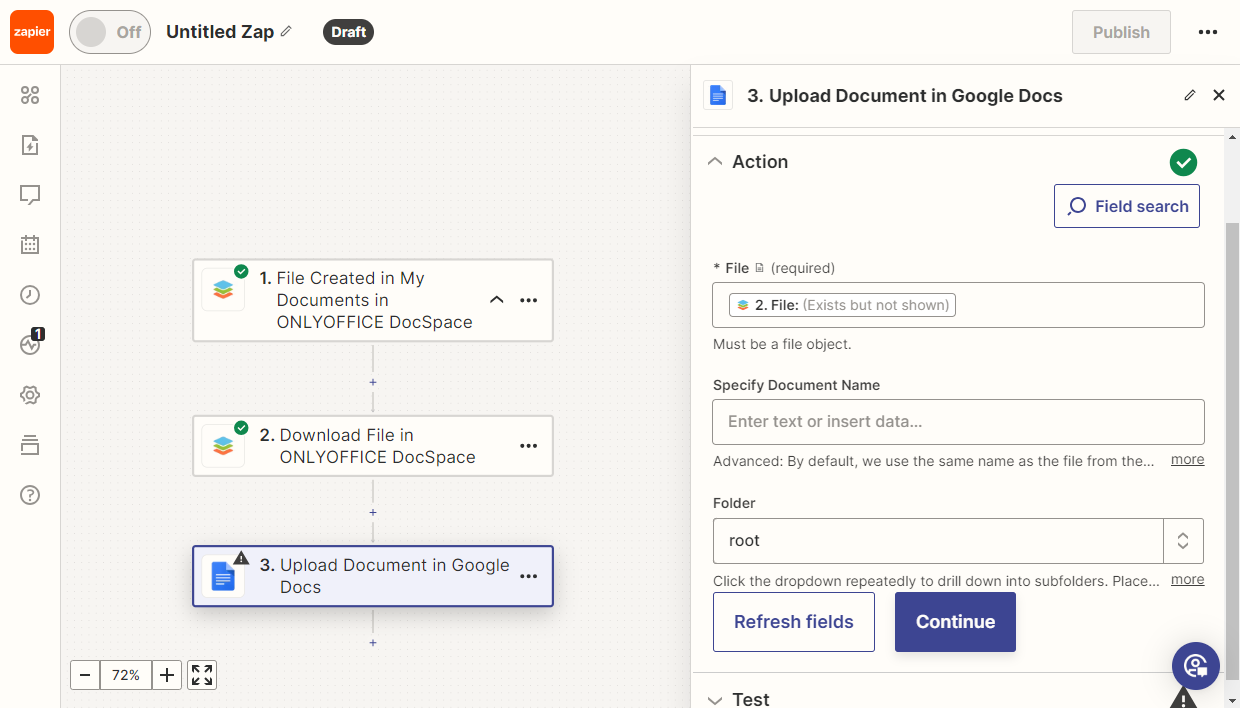This screenshot has height=708, width=1240.
Task: Expand the Test section
Action: click(x=715, y=700)
